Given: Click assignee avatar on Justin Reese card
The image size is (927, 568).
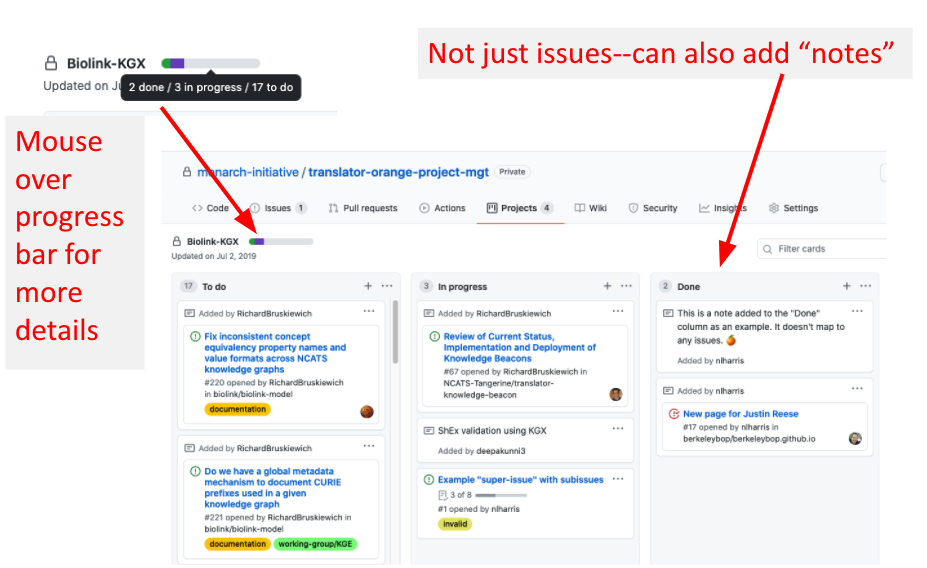Looking at the screenshot, I should (855, 439).
